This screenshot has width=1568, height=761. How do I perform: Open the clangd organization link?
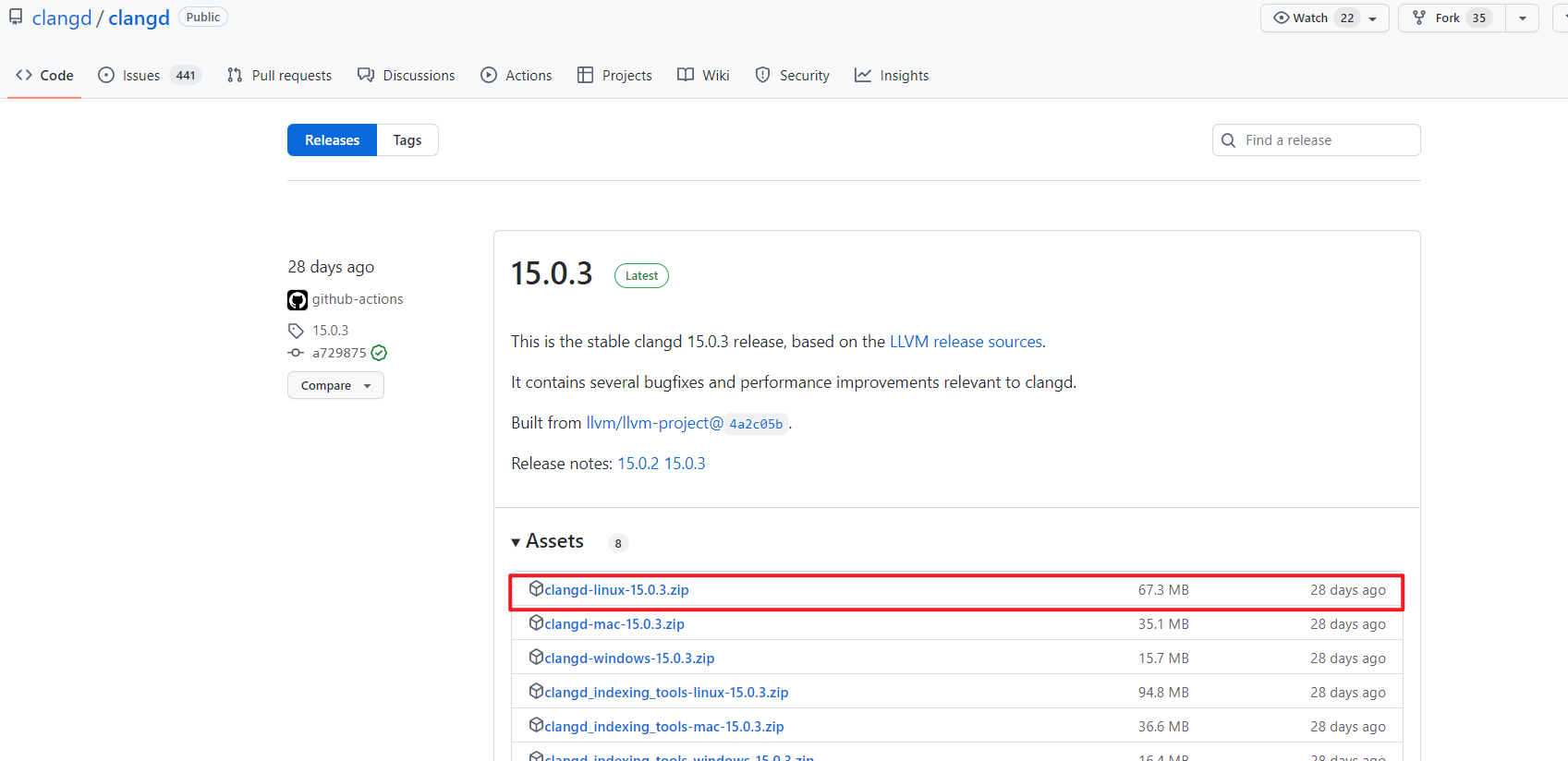click(x=62, y=18)
